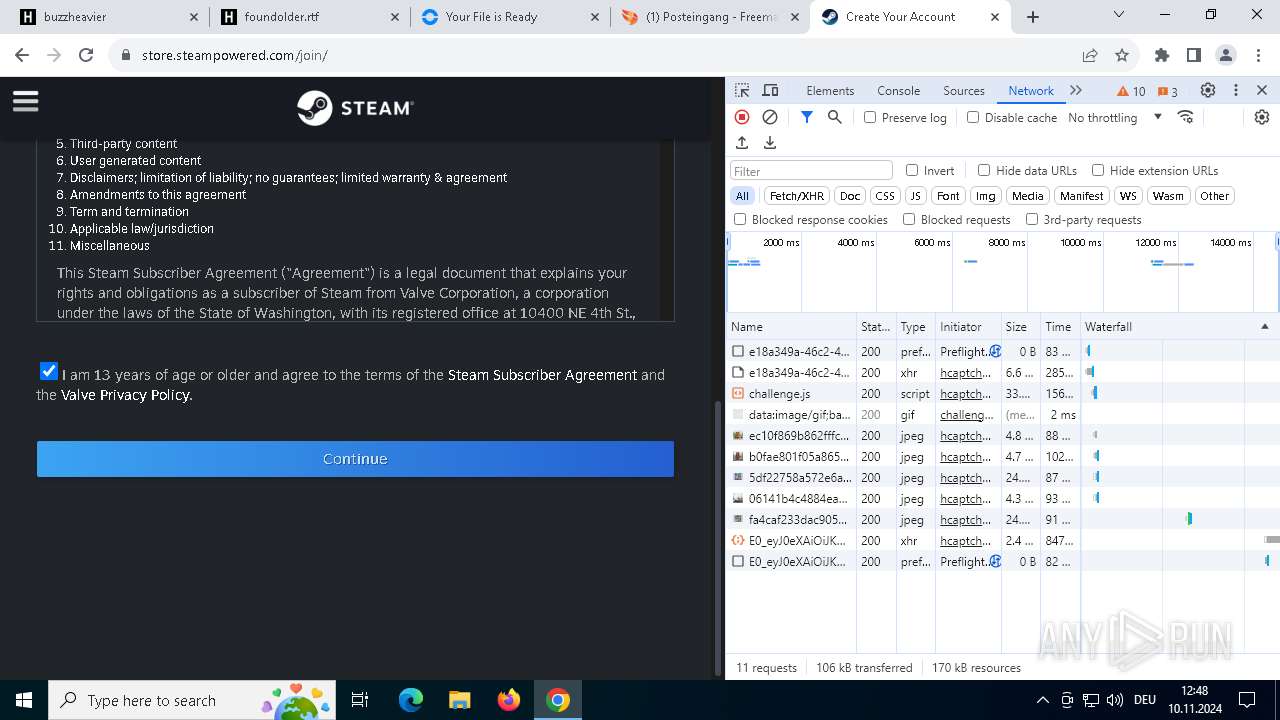The width and height of the screenshot is (1280, 720).
Task: Switch to foundolder.rtf browser tab
Action: 309,17
